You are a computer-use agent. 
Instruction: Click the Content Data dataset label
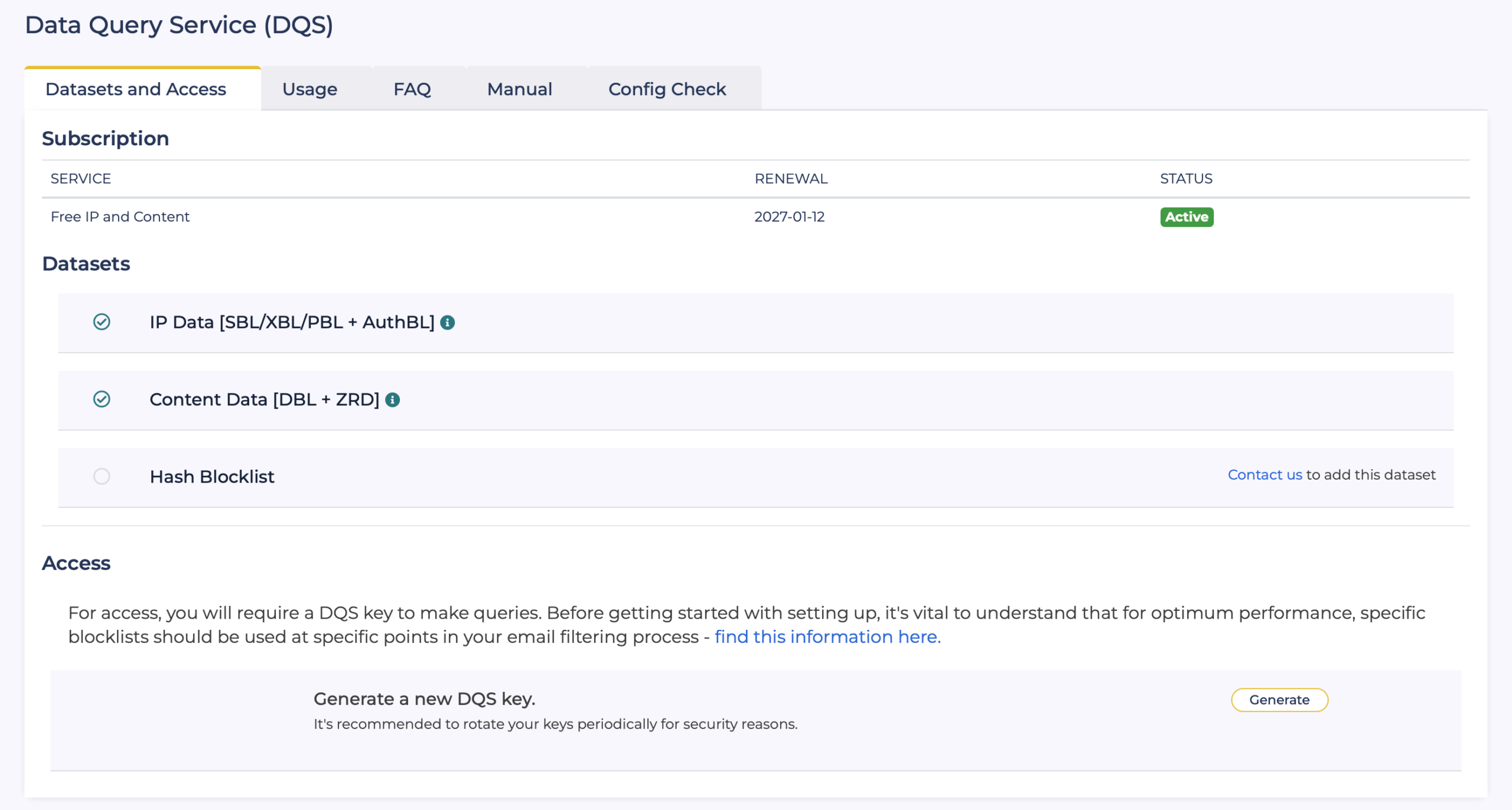[264, 399]
